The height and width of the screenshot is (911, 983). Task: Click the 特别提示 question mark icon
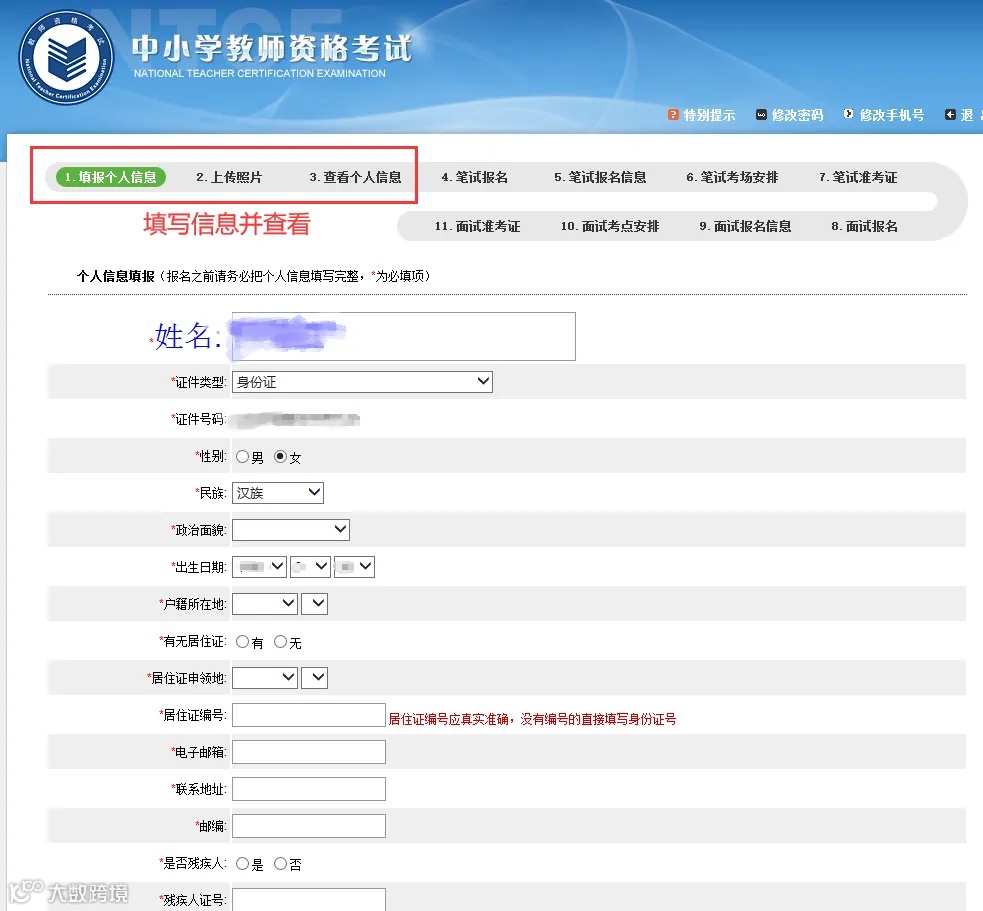tap(674, 115)
